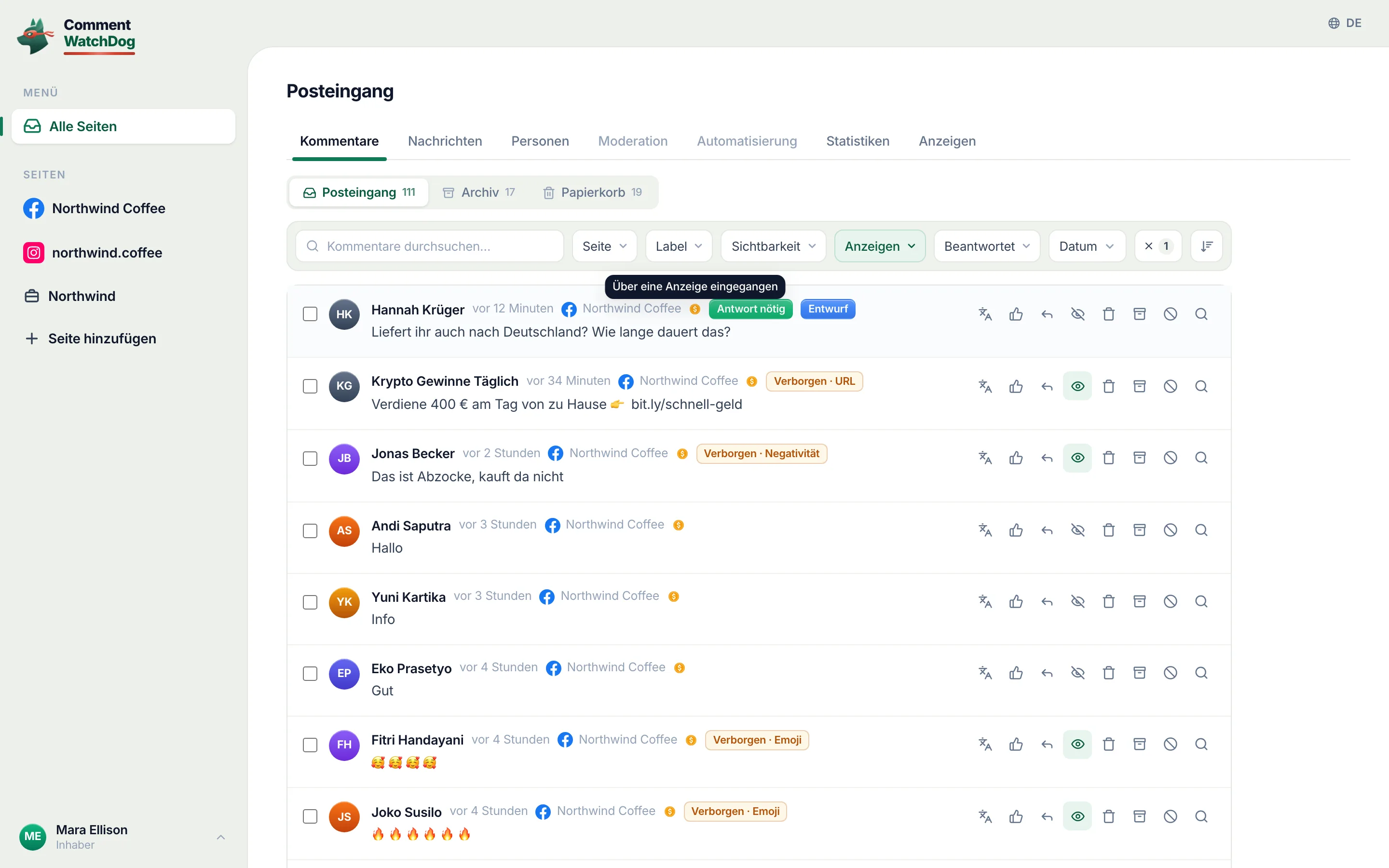Delete the Krypto Gewinne Täglich comment
Screen dimensions: 1389x868
click(x=1108, y=386)
